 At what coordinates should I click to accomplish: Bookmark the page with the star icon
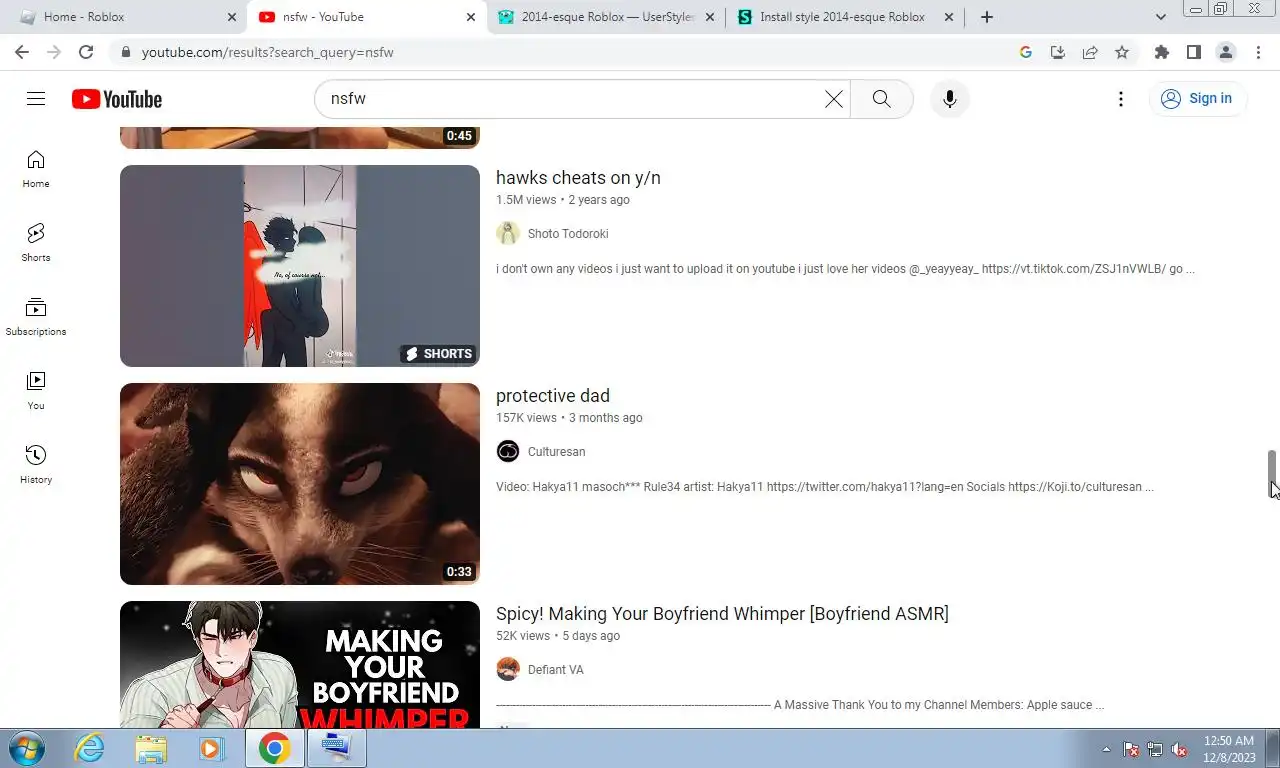(x=1122, y=52)
